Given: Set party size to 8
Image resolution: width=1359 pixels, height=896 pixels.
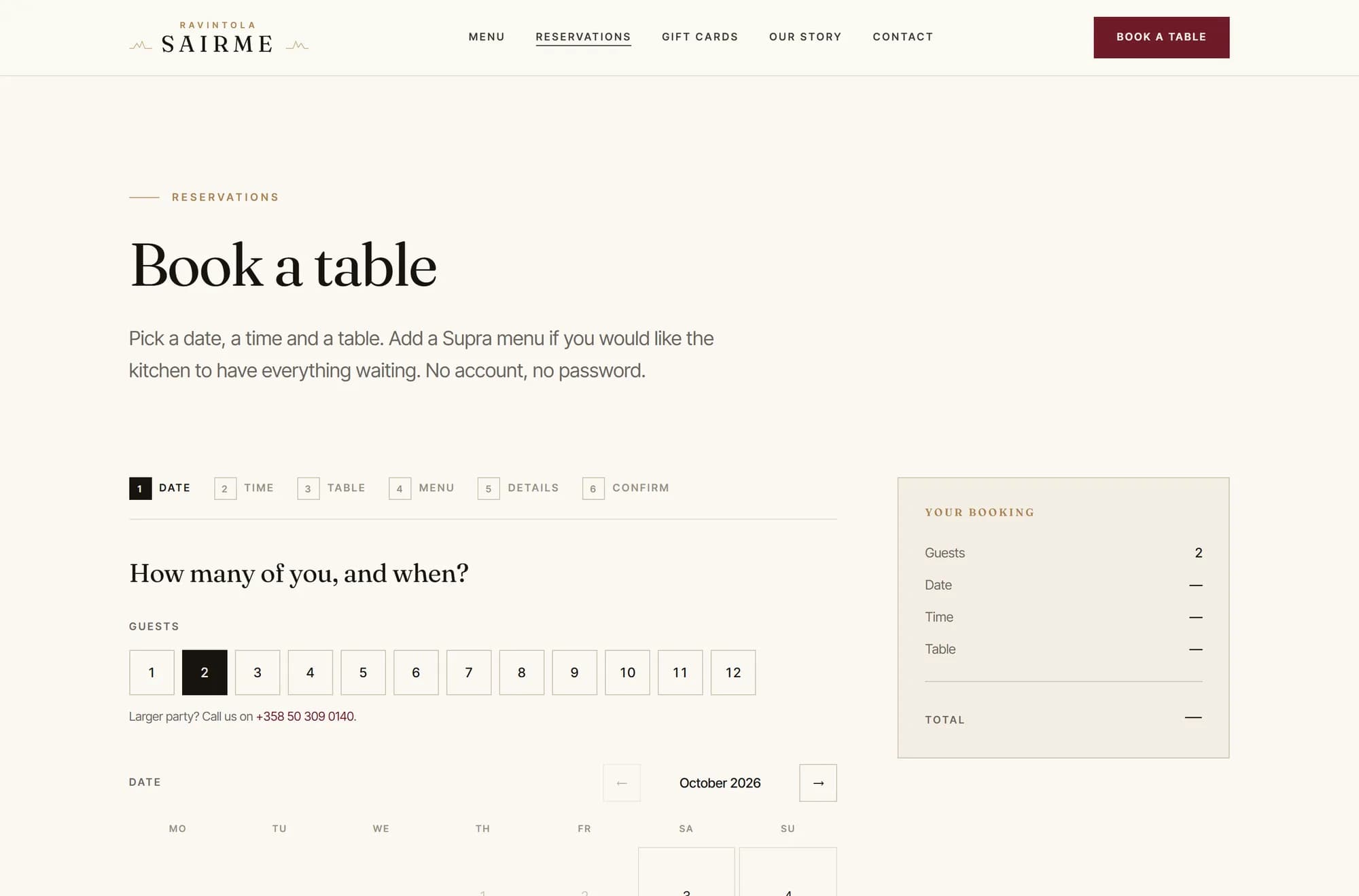Looking at the screenshot, I should 522,673.
